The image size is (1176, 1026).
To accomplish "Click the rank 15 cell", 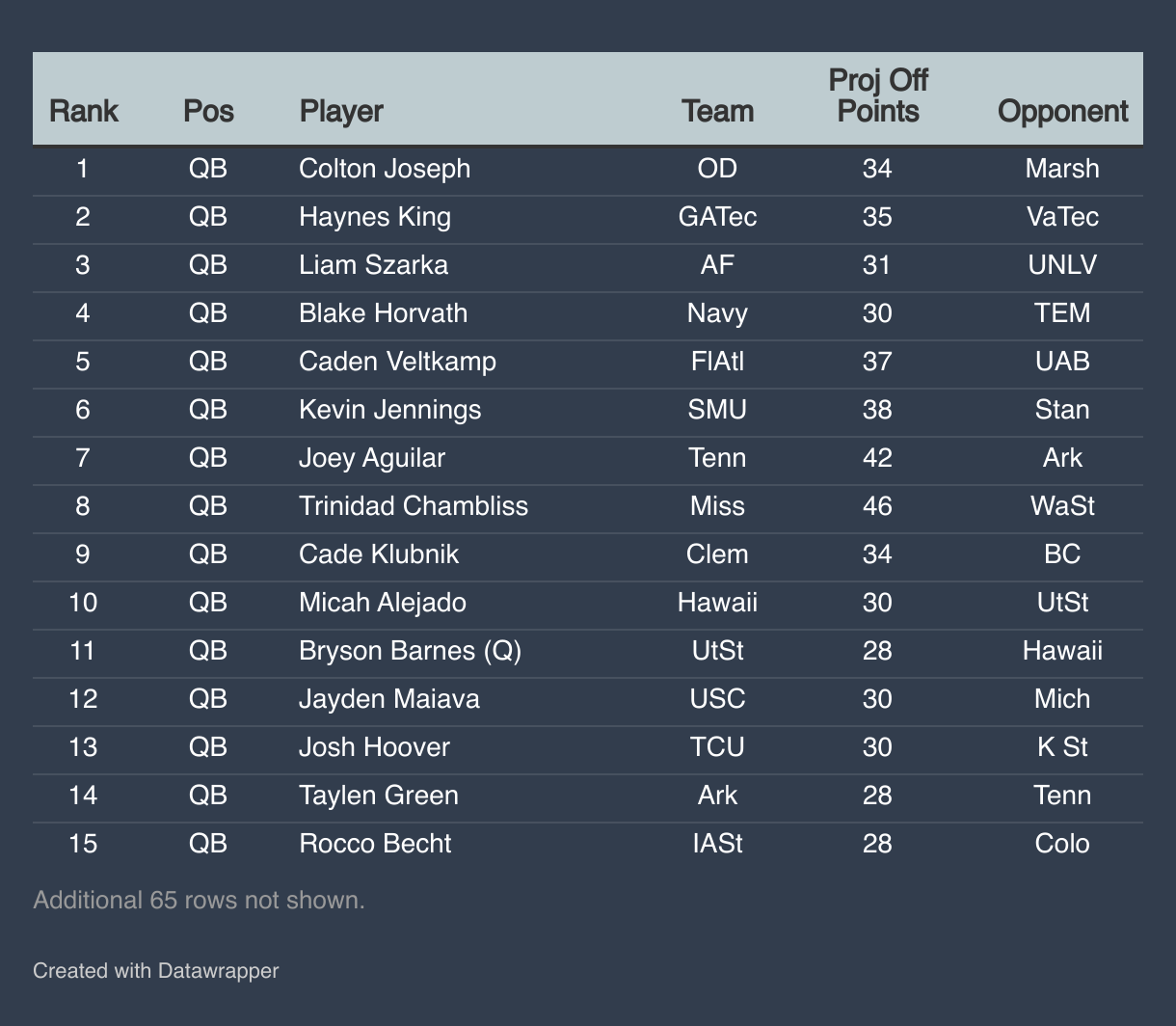I will coord(83,844).
